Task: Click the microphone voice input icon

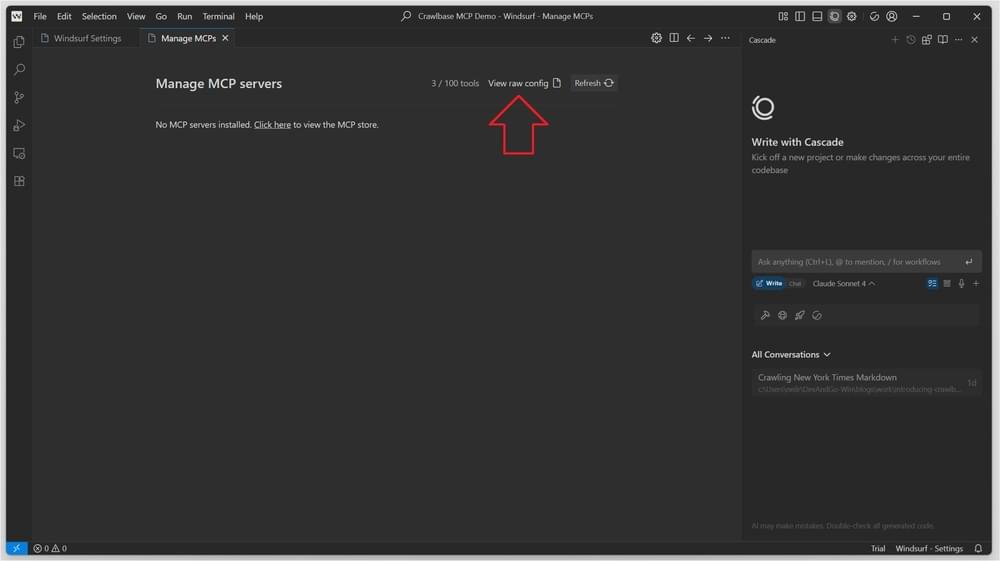Action: (961, 284)
